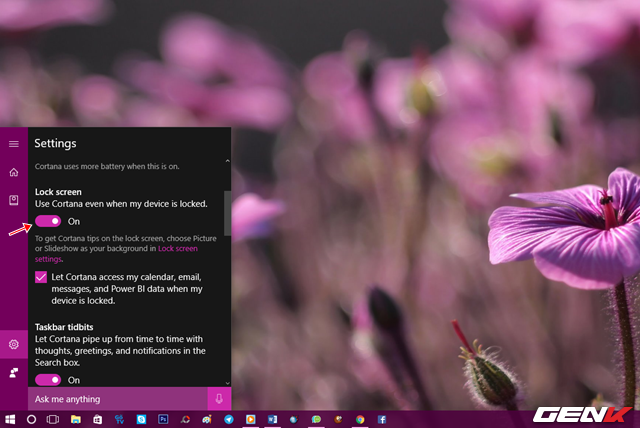This screenshot has height=428, width=640.
Task: Open the green chat app on taskbar
Action: click(x=316, y=419)
